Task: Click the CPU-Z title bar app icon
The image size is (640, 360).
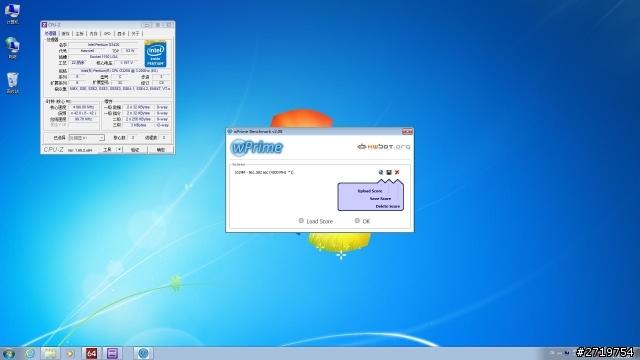Action: (44, 25)
